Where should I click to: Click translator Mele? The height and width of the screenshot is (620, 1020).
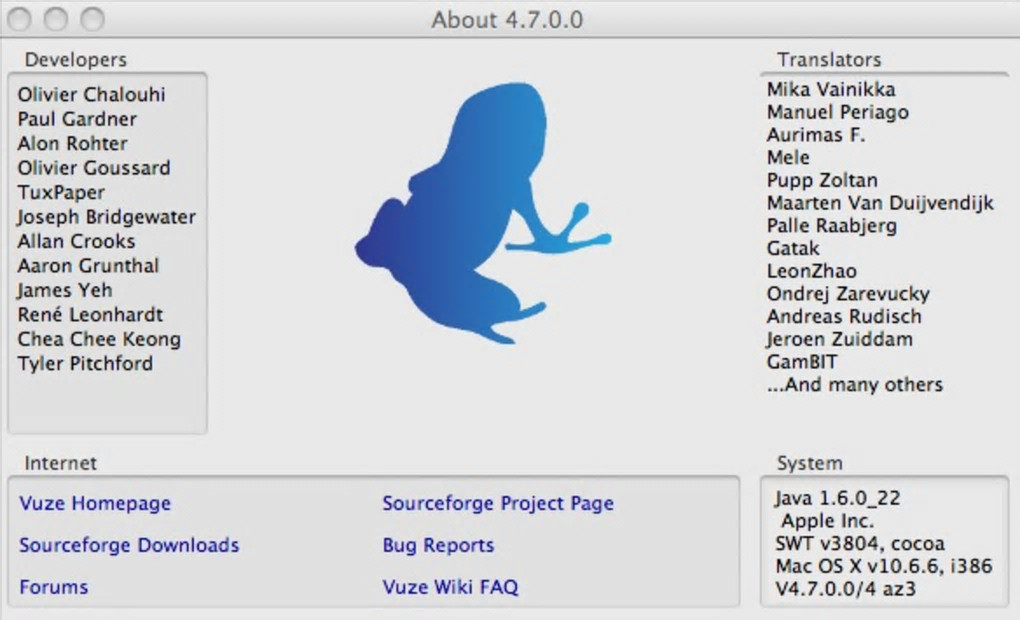pyautogui.click(x=788, y=157)
